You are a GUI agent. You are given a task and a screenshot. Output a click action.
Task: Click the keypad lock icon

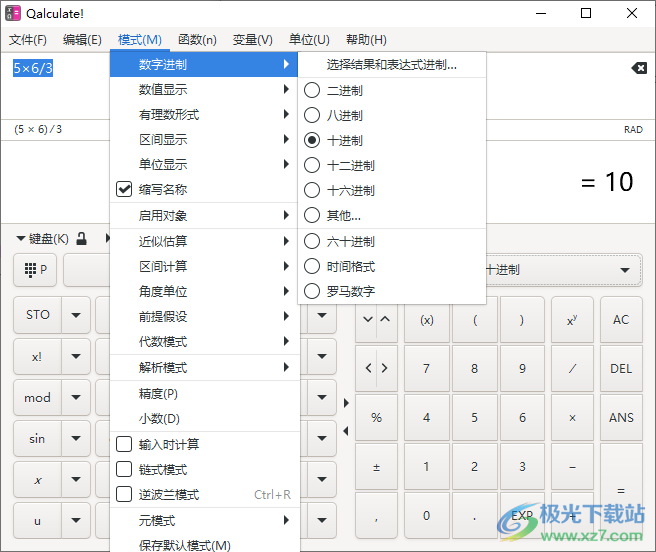point(82,239)
